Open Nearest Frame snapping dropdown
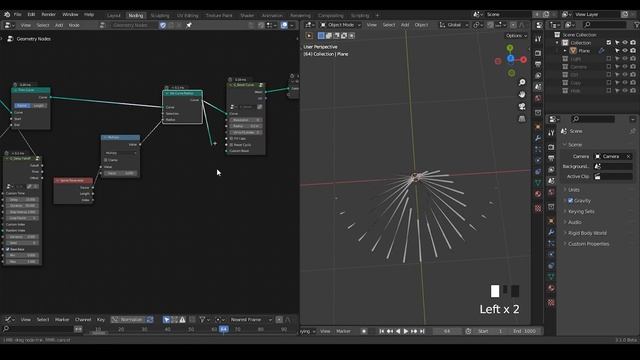Viewport: 640px width, 360px height. click(x=251, y=320)
